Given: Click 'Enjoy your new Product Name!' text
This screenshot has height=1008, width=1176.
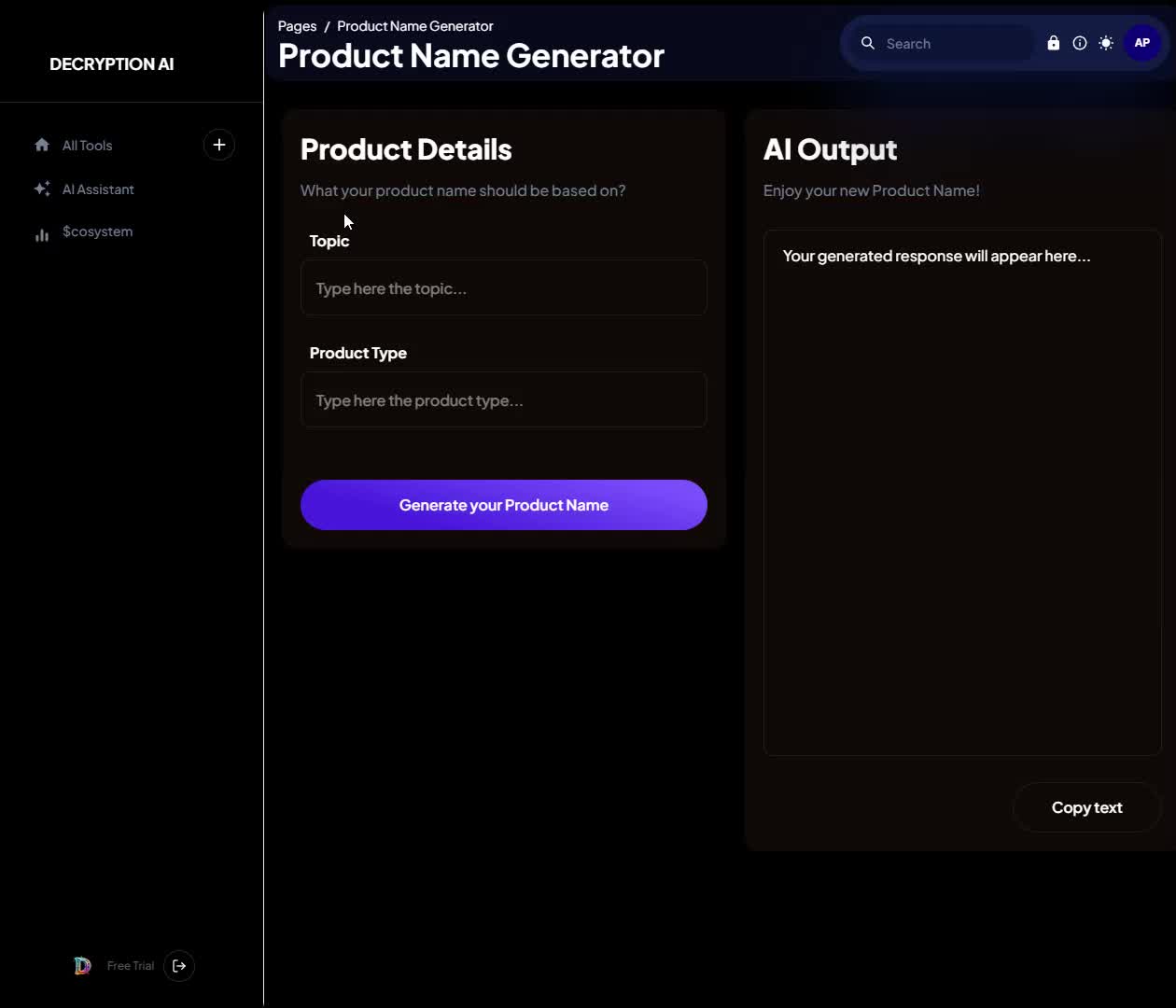Looking at the screenshot, I should tap(872, 190).
